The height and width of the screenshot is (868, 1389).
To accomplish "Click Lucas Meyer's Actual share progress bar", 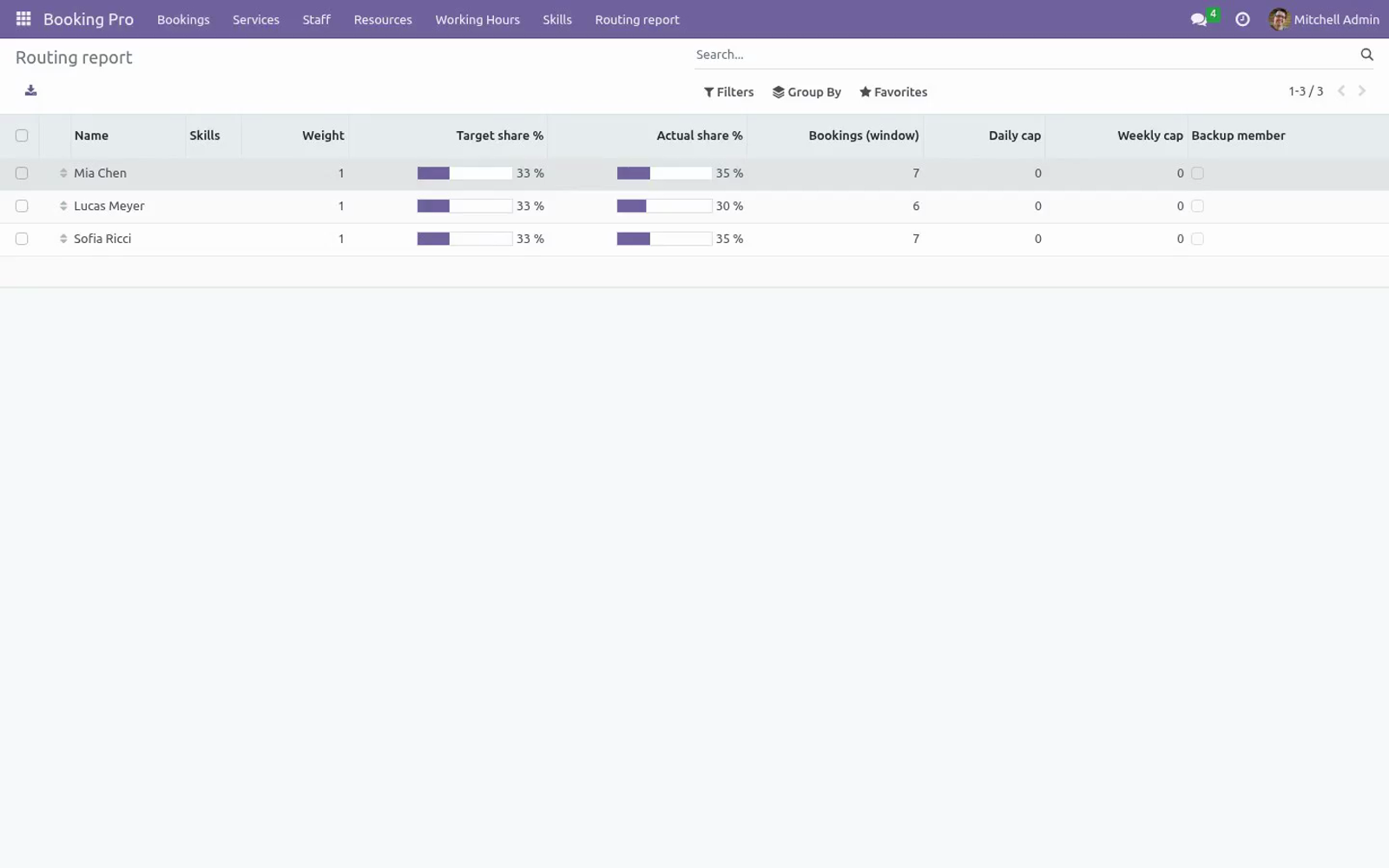I will click(x=664, y=206).
